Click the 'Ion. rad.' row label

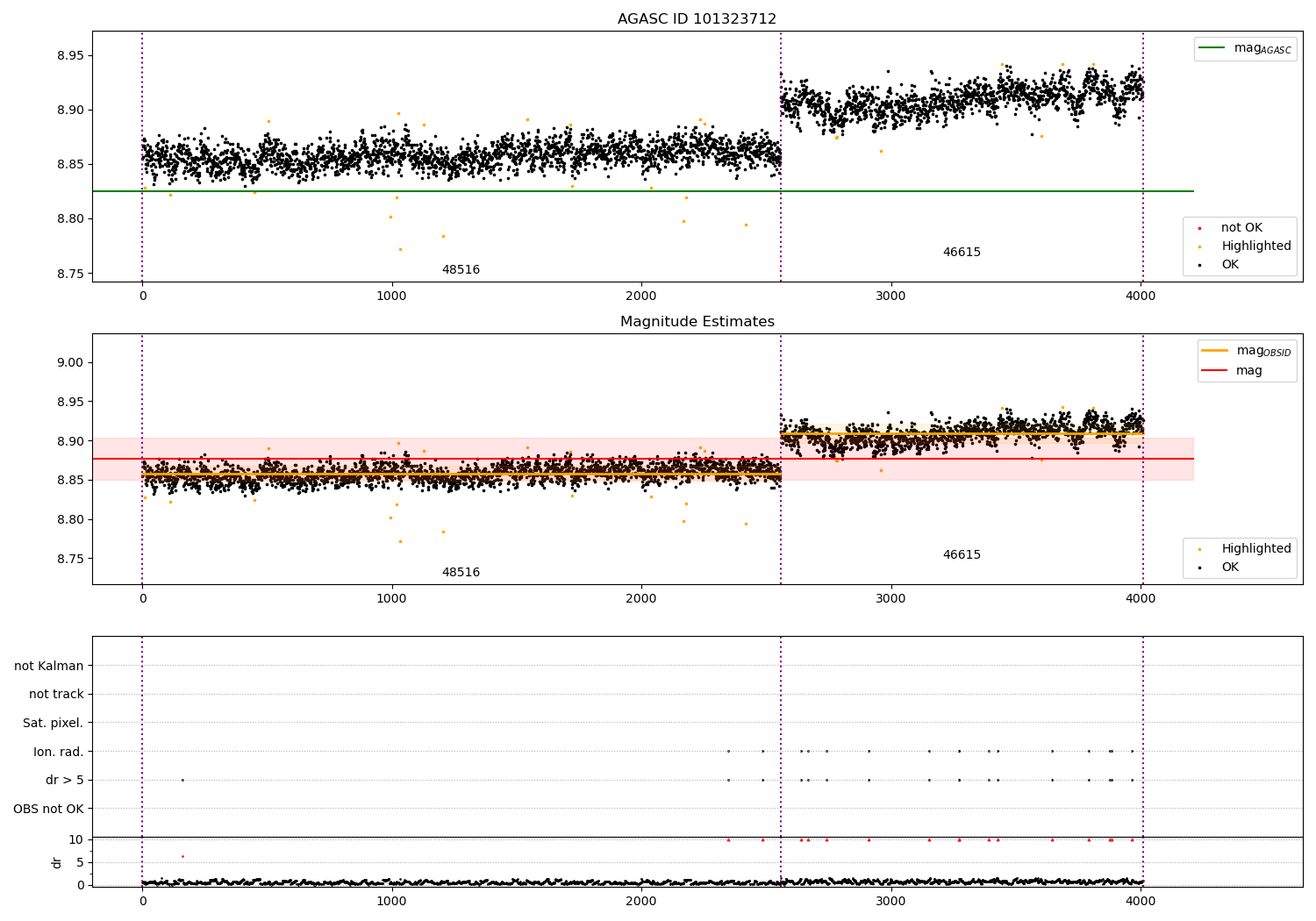pos(59,752)
